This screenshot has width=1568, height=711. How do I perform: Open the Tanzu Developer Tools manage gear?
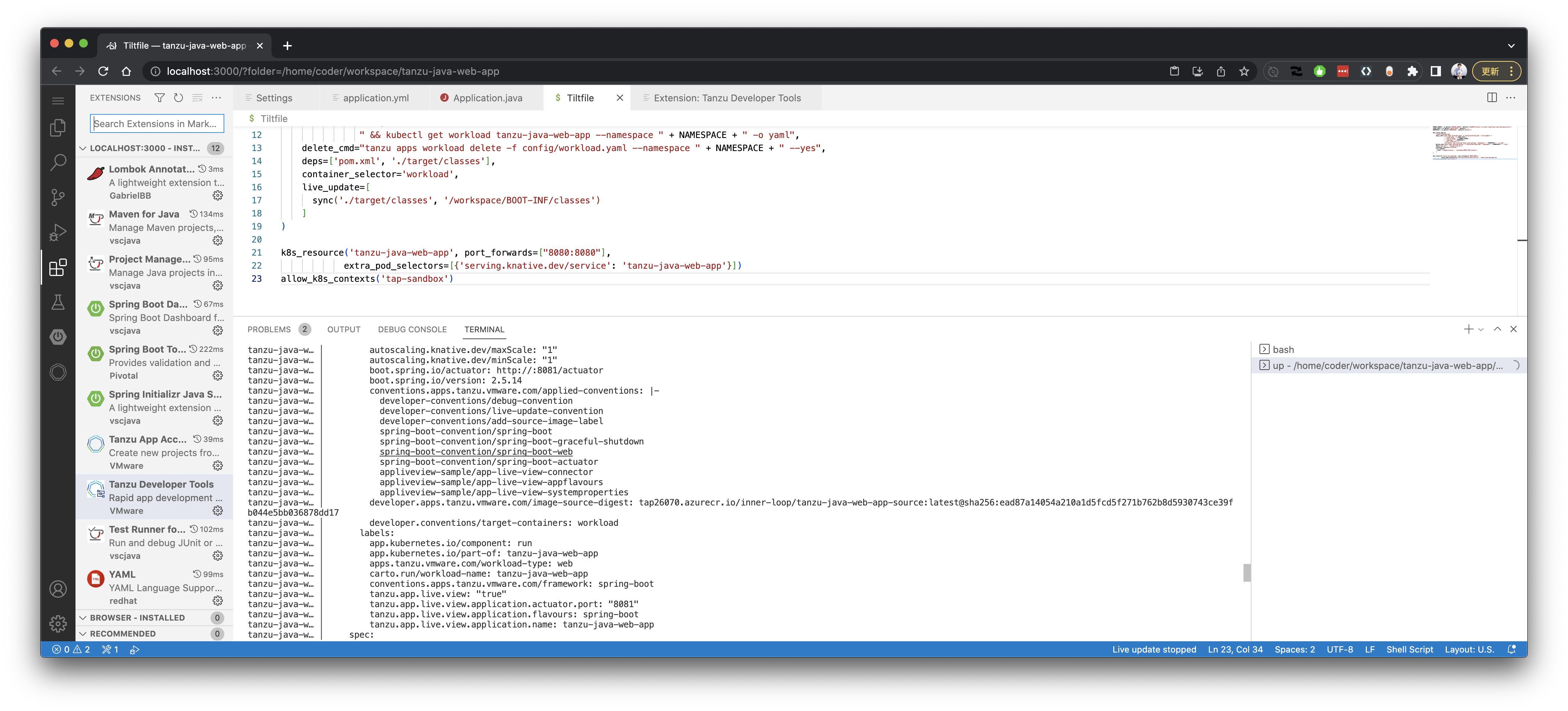tap(218, 511)
